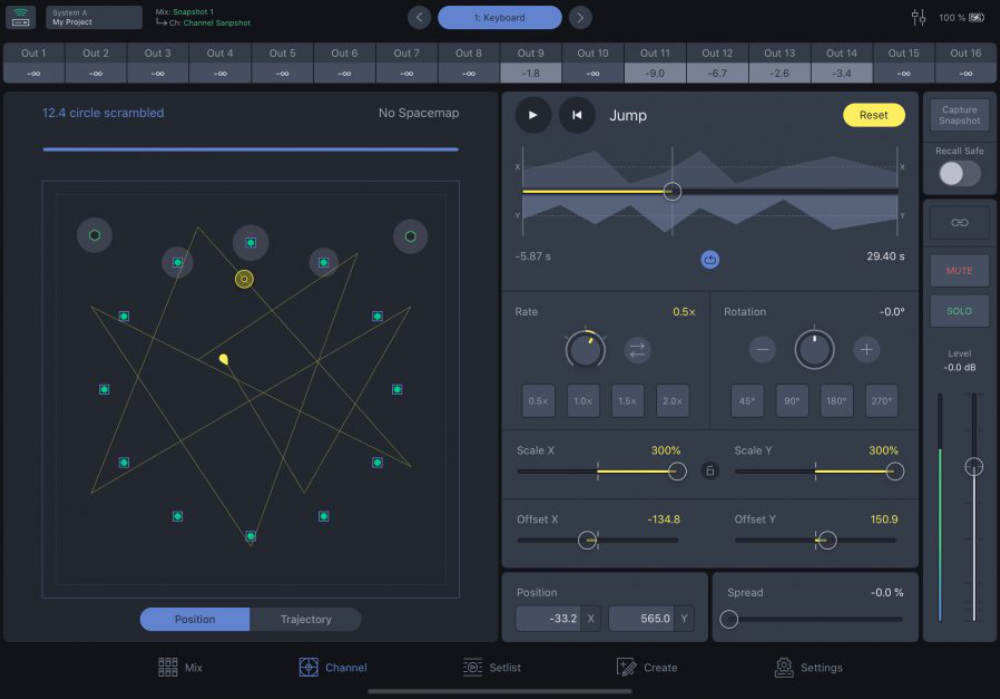1000x699 pixels.
Task: Go to previous channel with left chevron
Action: click(x=420, y=18)
